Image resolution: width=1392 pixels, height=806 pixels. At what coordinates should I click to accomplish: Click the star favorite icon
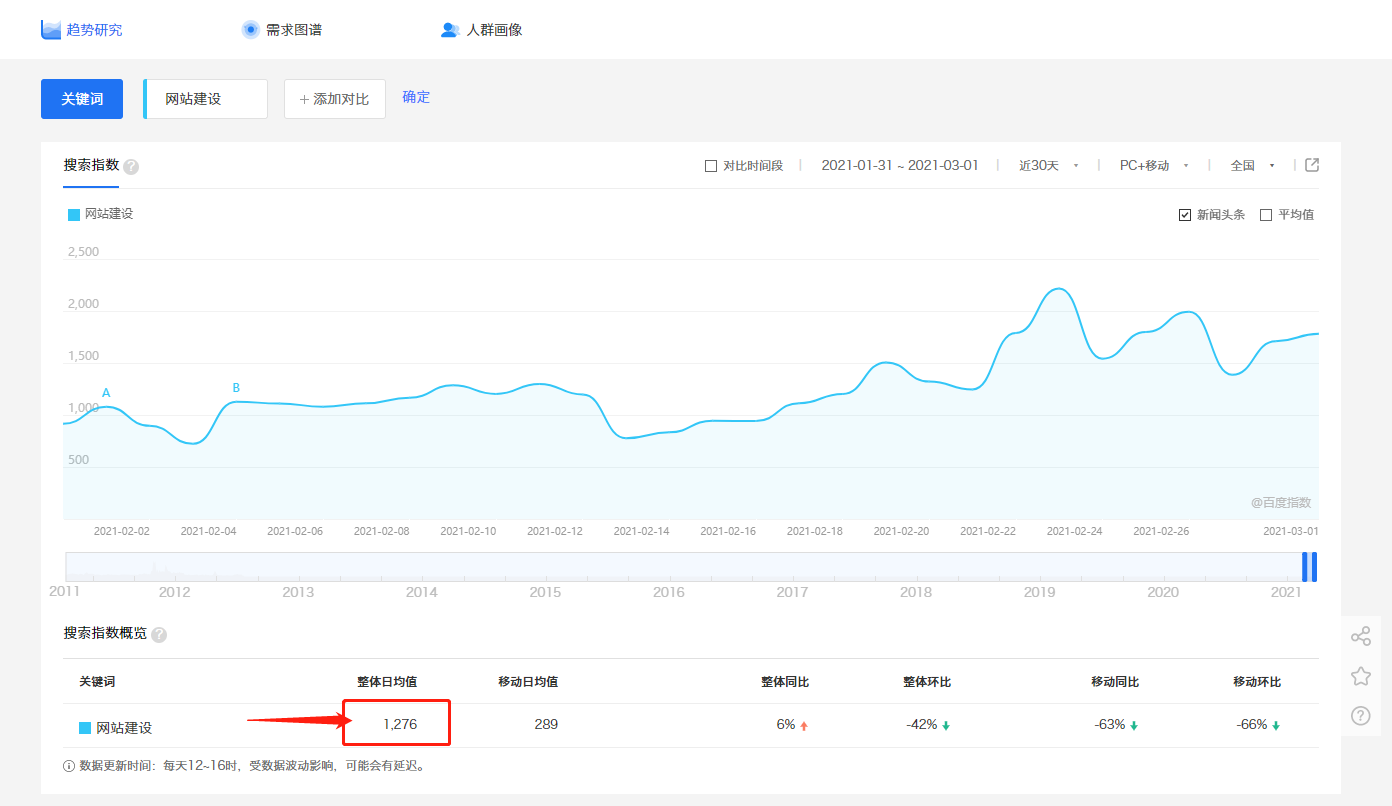[x=1360, y=676]
